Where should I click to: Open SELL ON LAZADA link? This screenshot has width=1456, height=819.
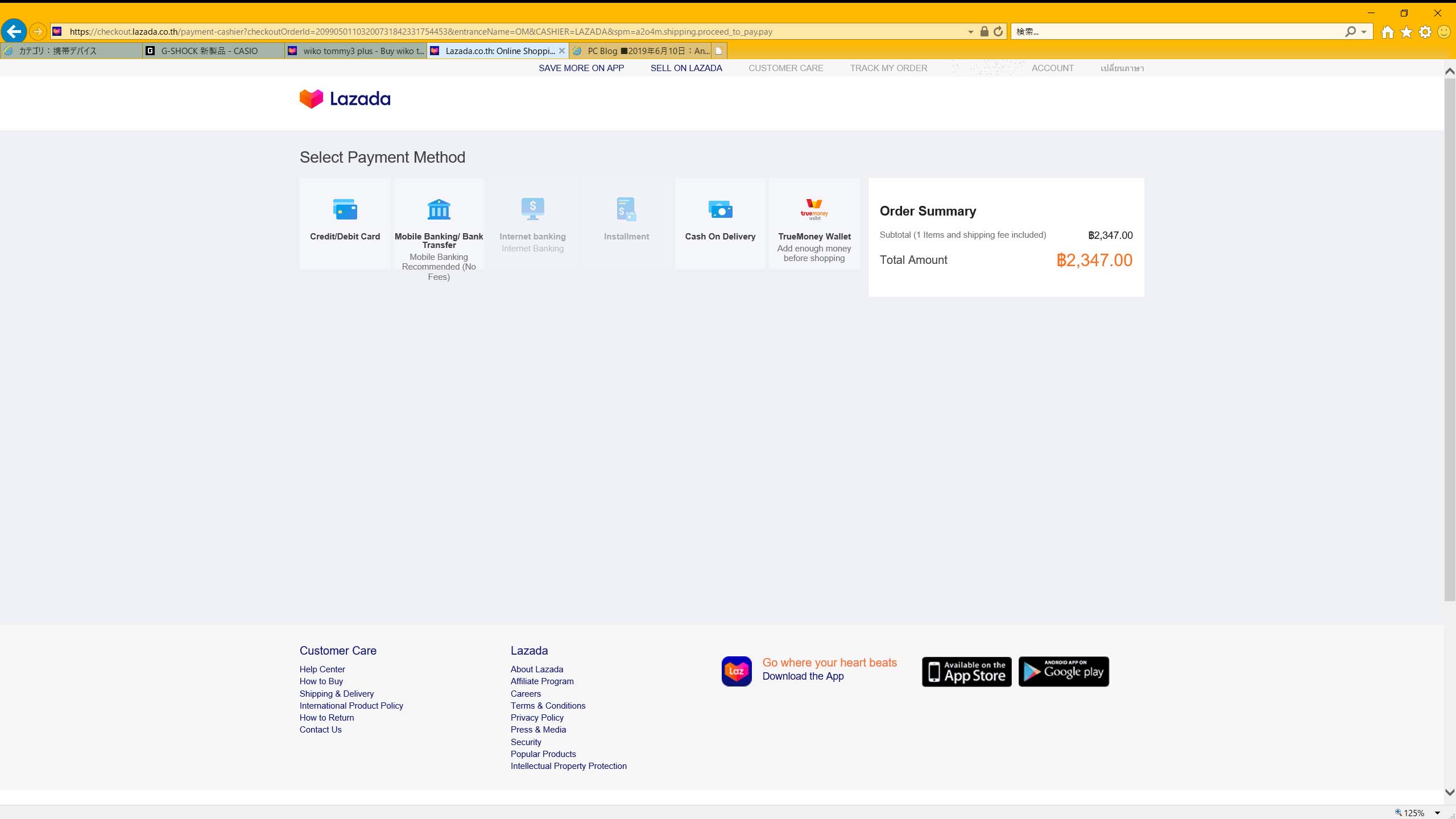tap(686, 68)
